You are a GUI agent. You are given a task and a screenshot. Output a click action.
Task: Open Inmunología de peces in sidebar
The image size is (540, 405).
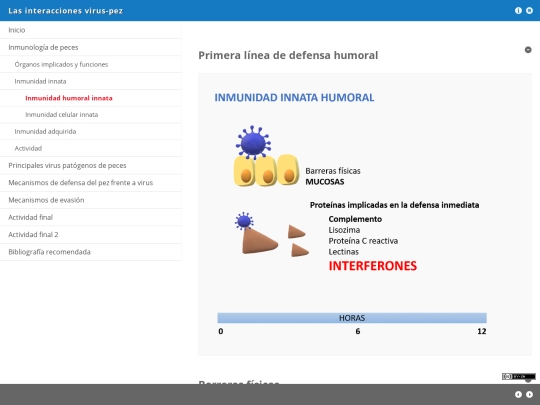tap(91, 47)
